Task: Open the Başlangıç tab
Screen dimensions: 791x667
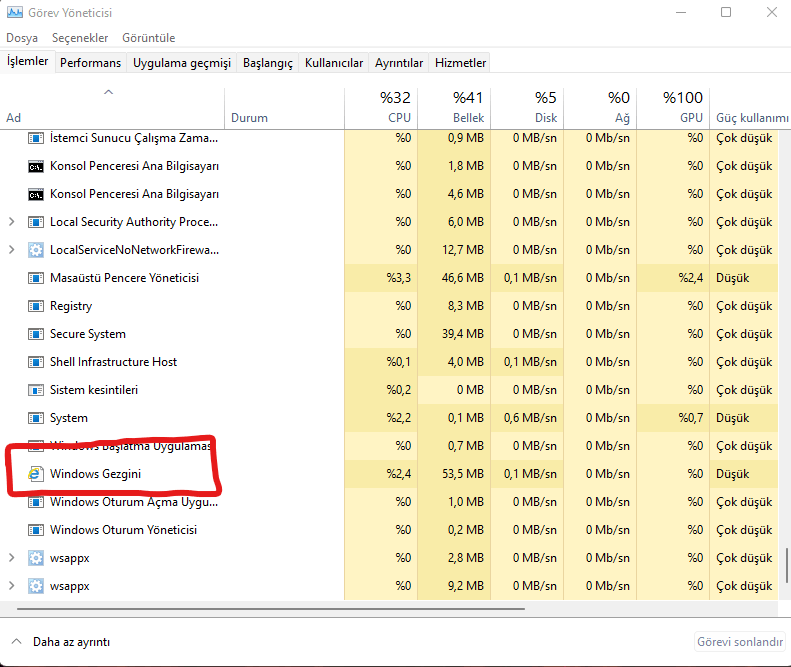Action: (x=267, y=63)
